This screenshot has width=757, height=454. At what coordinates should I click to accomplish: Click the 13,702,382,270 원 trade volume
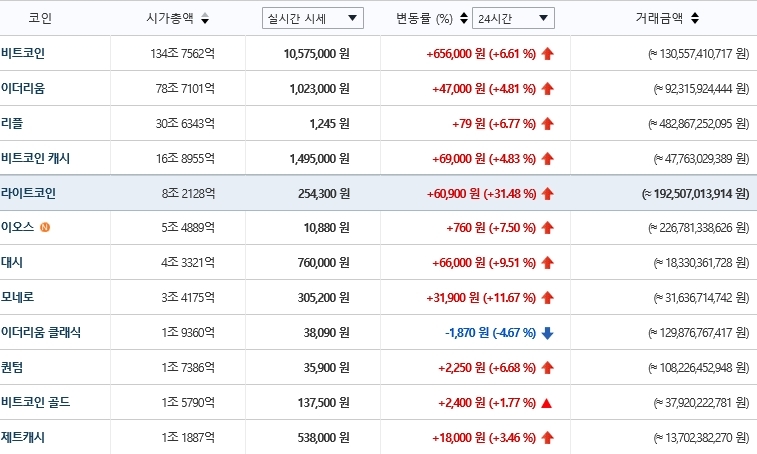pyautogui.click(x=701, y=438)
